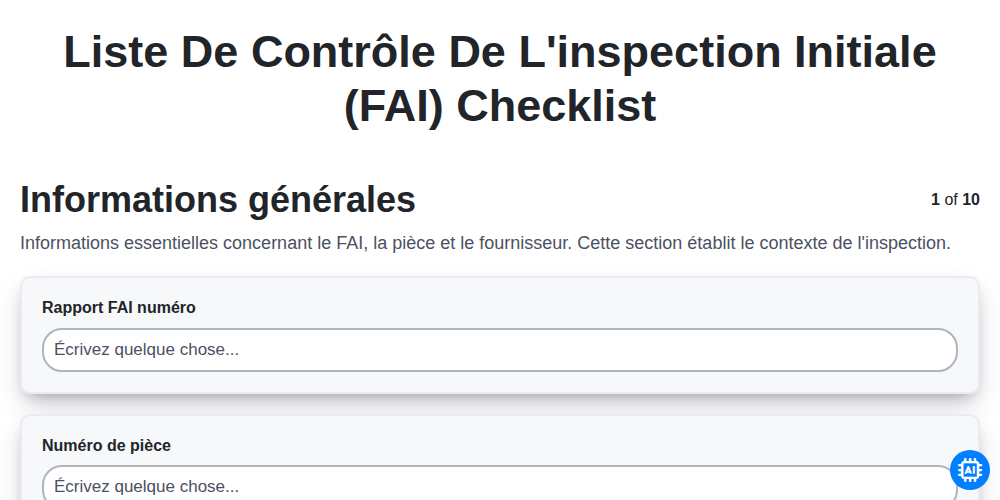Click the "Rapport FAI numéro" field label
This screenshot has height=500, width=1000.
point(119,307)
